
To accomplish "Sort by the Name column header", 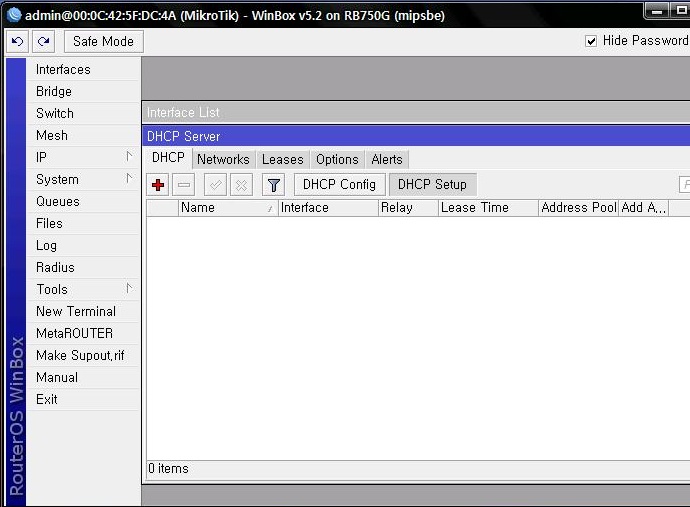I will (228, 208).
